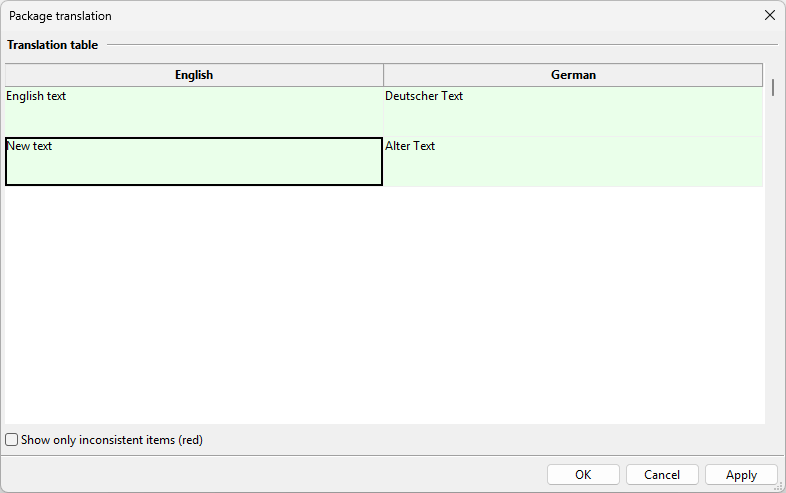Close the Package translation dialog
The height and width of the screenshot is (493, 786).
770,16
